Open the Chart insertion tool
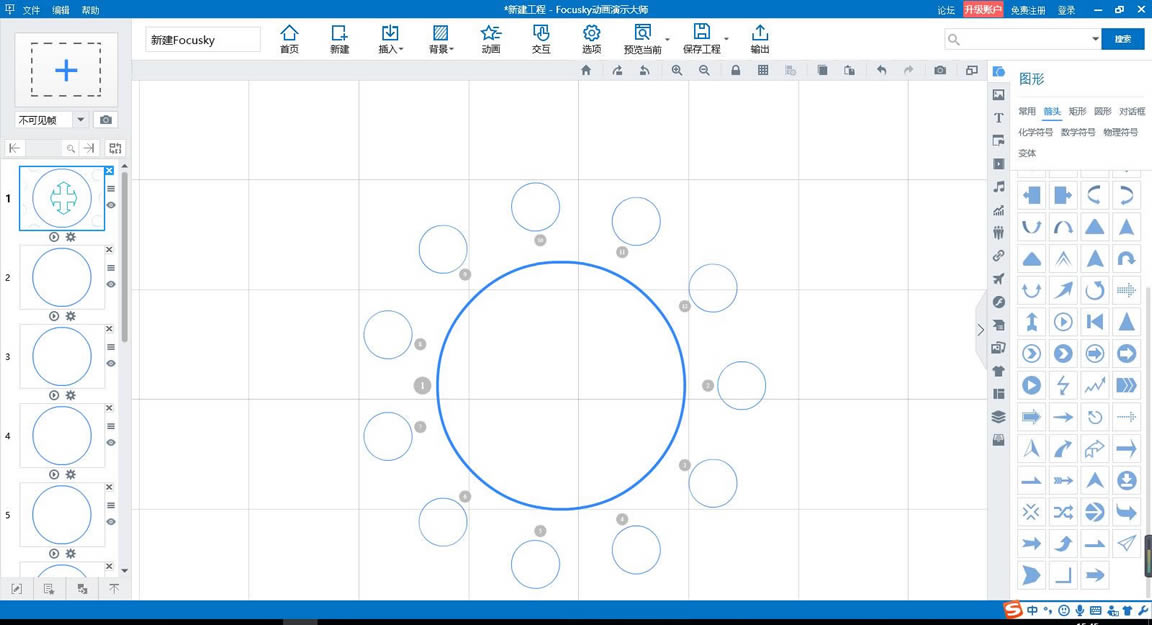Viewport: 1152px width, 625px height. 998,210
